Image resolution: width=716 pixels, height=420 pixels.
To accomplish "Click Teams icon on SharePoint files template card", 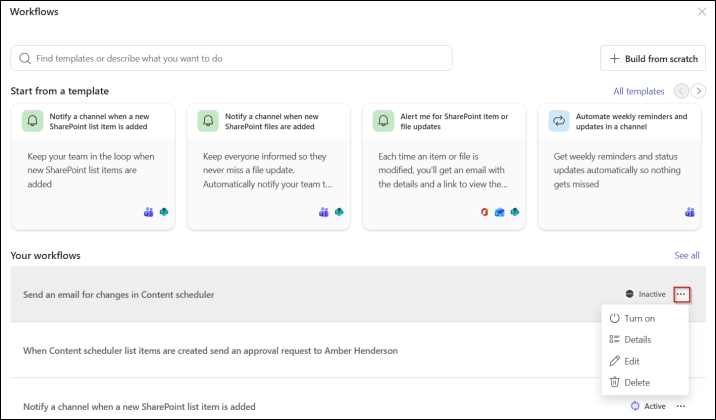I will coord(324,212).
